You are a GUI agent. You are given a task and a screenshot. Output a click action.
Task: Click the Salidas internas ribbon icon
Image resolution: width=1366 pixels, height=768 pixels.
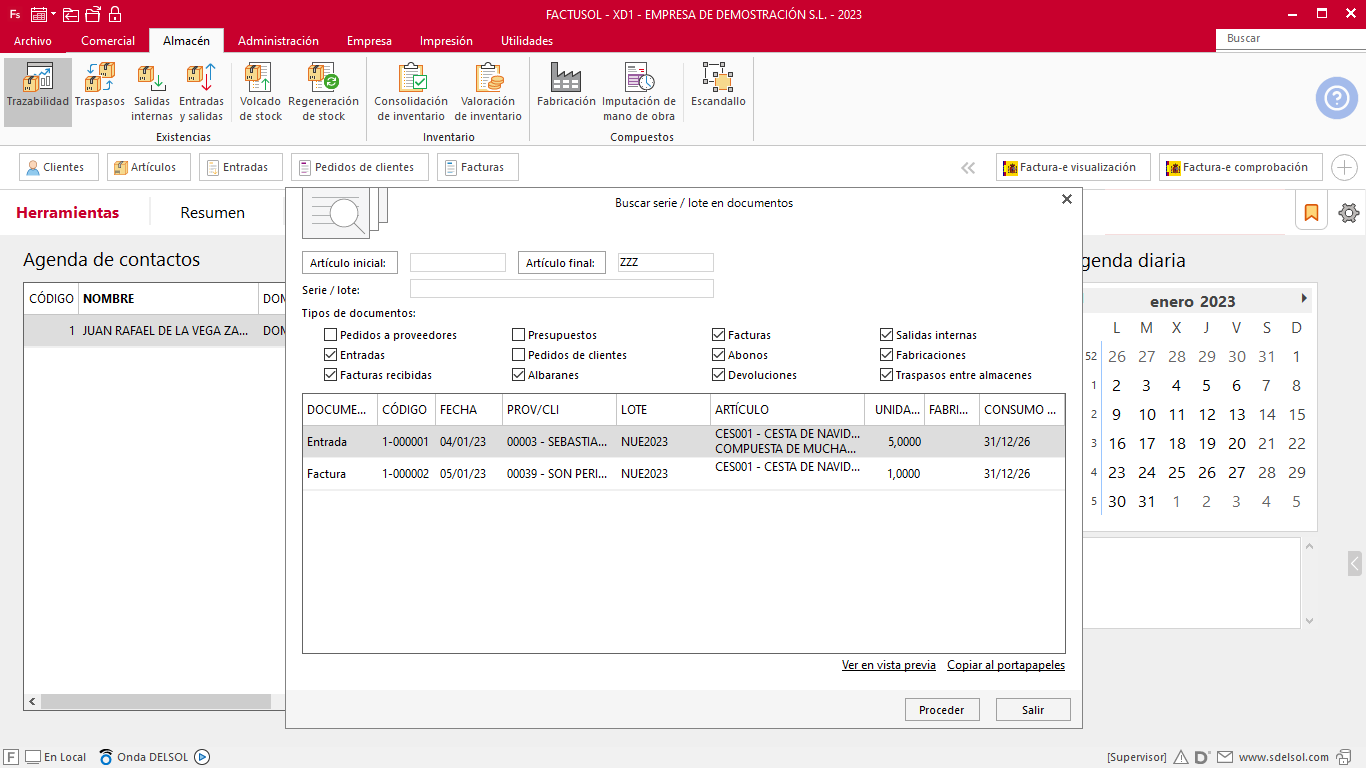152,92
